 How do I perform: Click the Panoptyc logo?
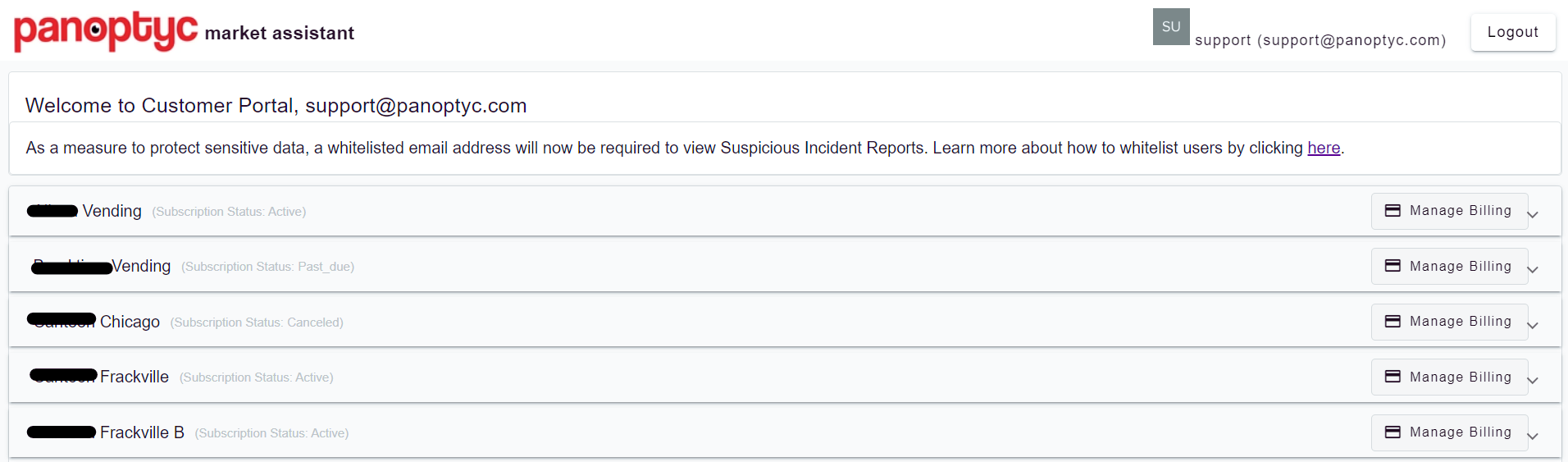[106, 31]
